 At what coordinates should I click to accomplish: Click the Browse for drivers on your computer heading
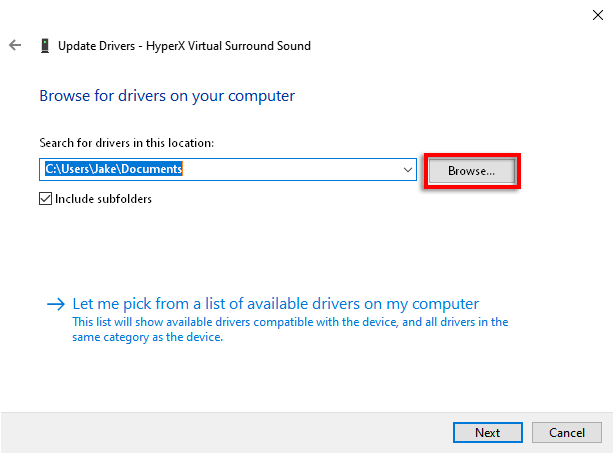[167, 96]
